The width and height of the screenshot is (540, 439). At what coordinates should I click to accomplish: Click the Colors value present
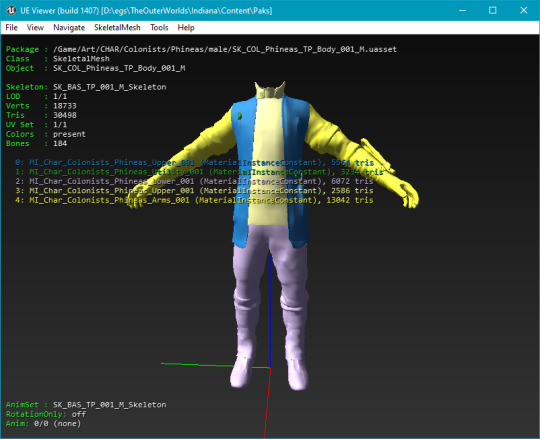pos(69,134)
